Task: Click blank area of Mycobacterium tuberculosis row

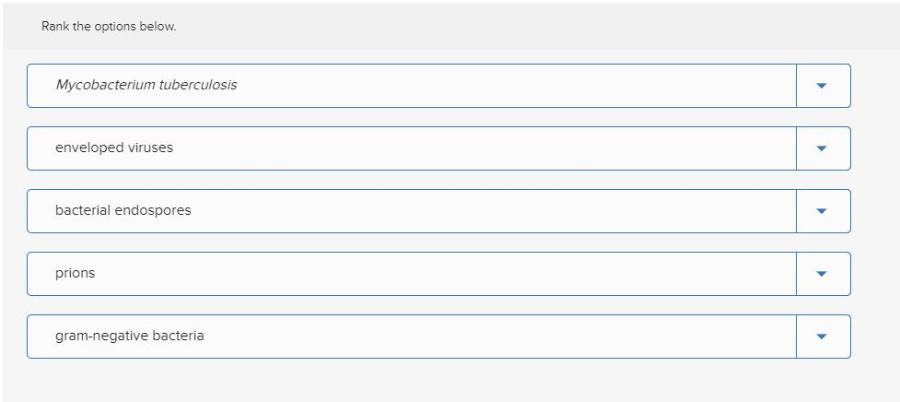Action: [500, 85]
